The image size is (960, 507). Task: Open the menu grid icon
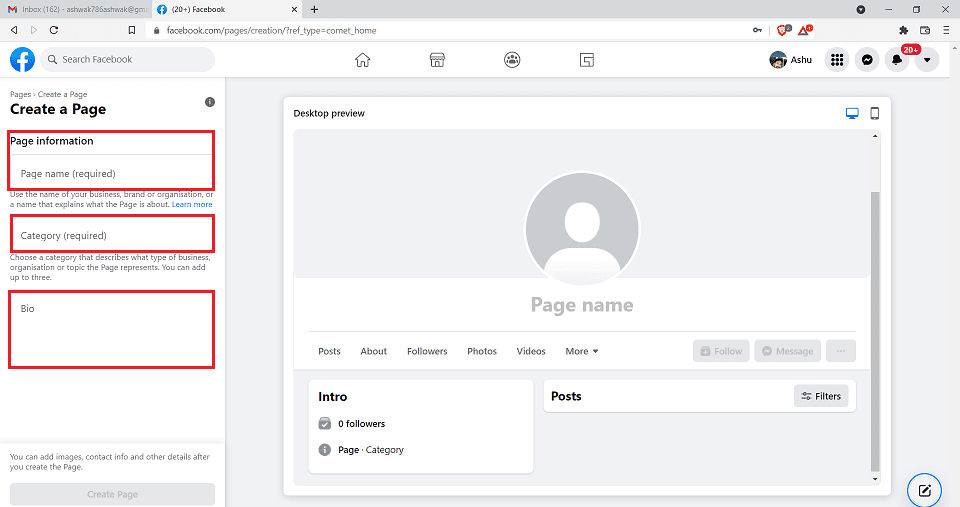pos(837,59)
